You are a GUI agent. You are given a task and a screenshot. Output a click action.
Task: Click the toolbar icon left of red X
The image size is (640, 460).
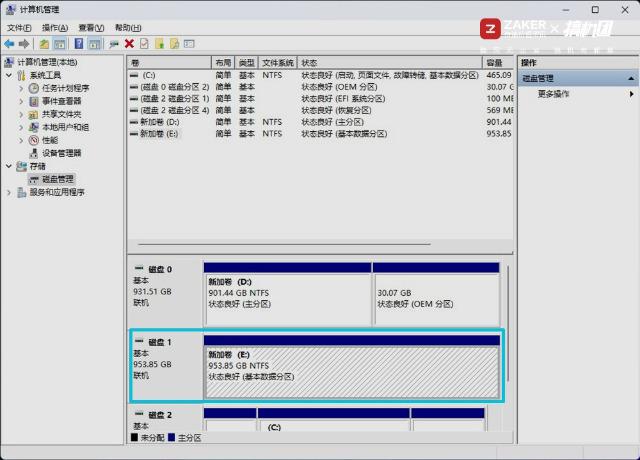coord(114,44)
